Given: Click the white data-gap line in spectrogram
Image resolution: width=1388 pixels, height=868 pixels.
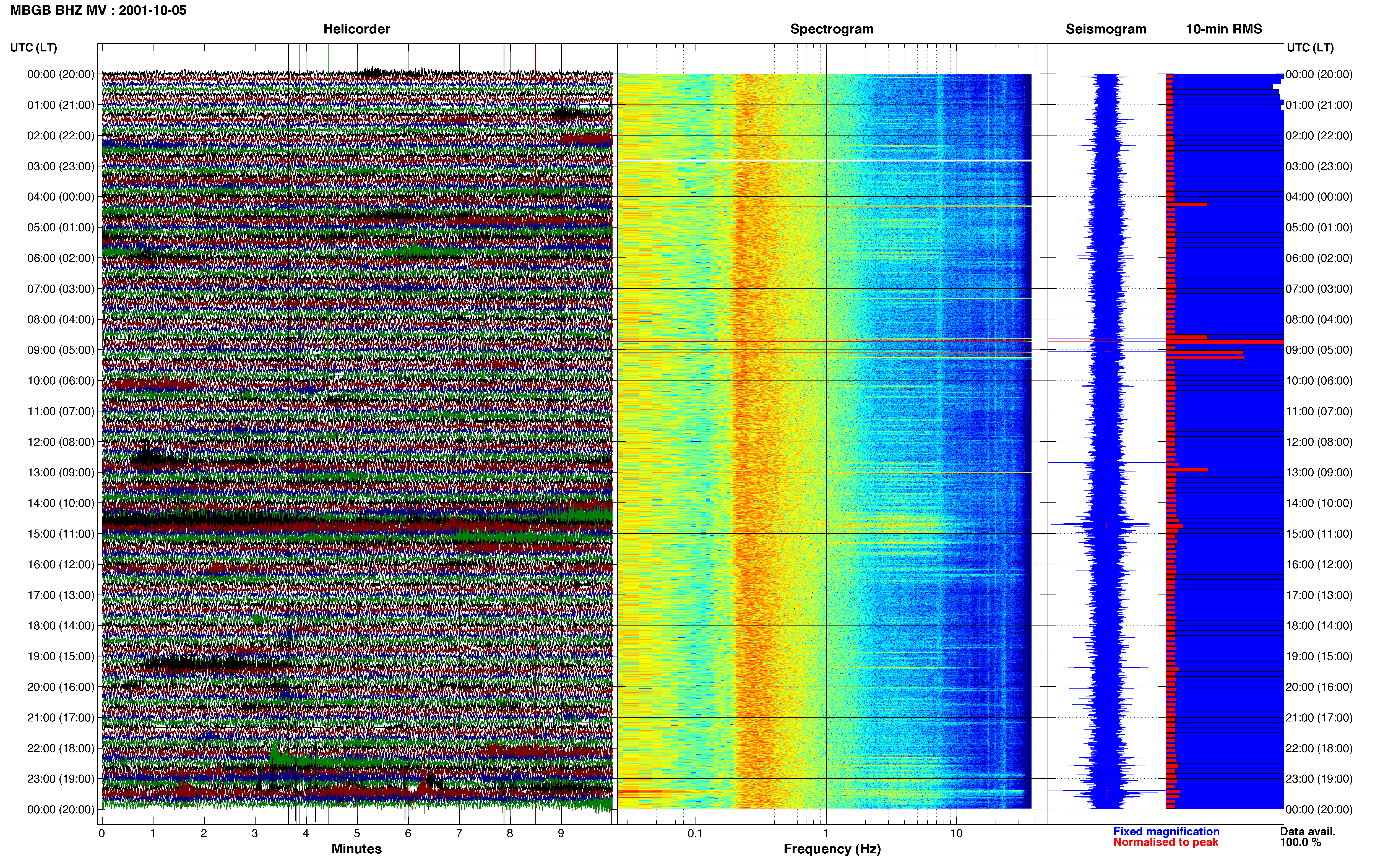Looking at the screenshot, I should tap(824, 160).
